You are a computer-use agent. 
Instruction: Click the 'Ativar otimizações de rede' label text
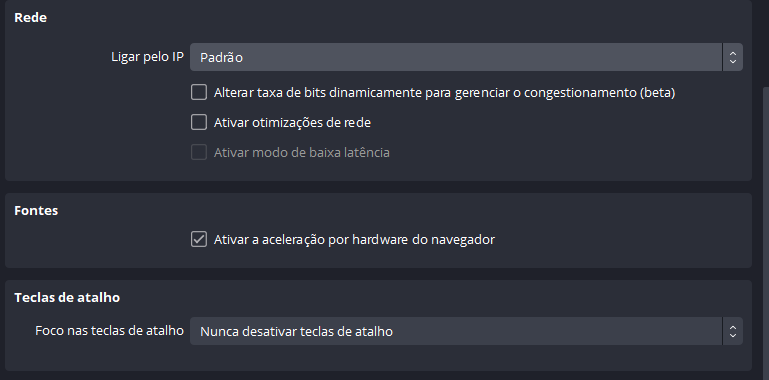[x=292, y=123]
